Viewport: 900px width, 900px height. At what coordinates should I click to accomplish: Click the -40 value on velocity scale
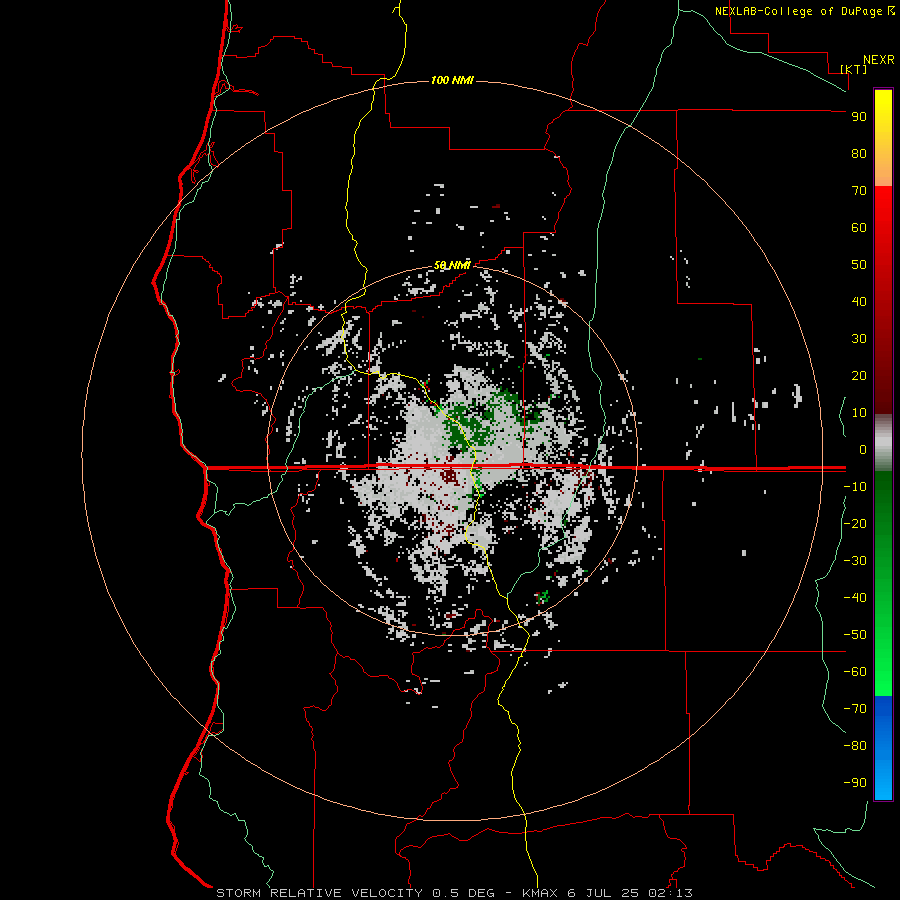[855, 598]
